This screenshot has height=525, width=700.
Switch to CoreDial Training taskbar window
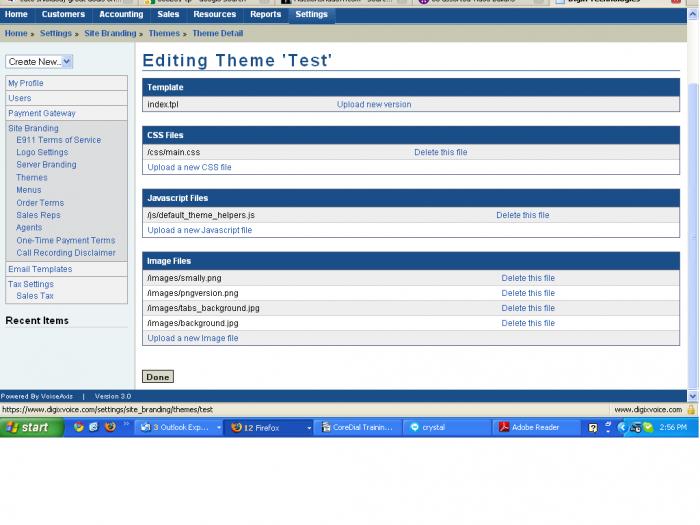tap(358, 428)
